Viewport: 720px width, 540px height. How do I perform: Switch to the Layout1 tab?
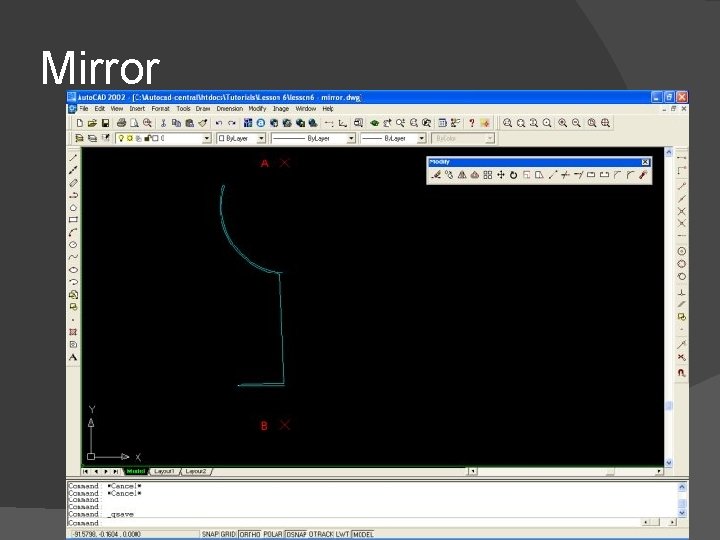[164, 472]
